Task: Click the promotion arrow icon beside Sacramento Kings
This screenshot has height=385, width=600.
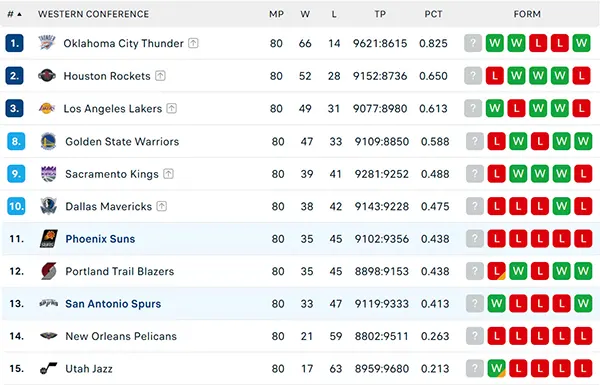Action: pyautogui.click(x=168, y=174)
